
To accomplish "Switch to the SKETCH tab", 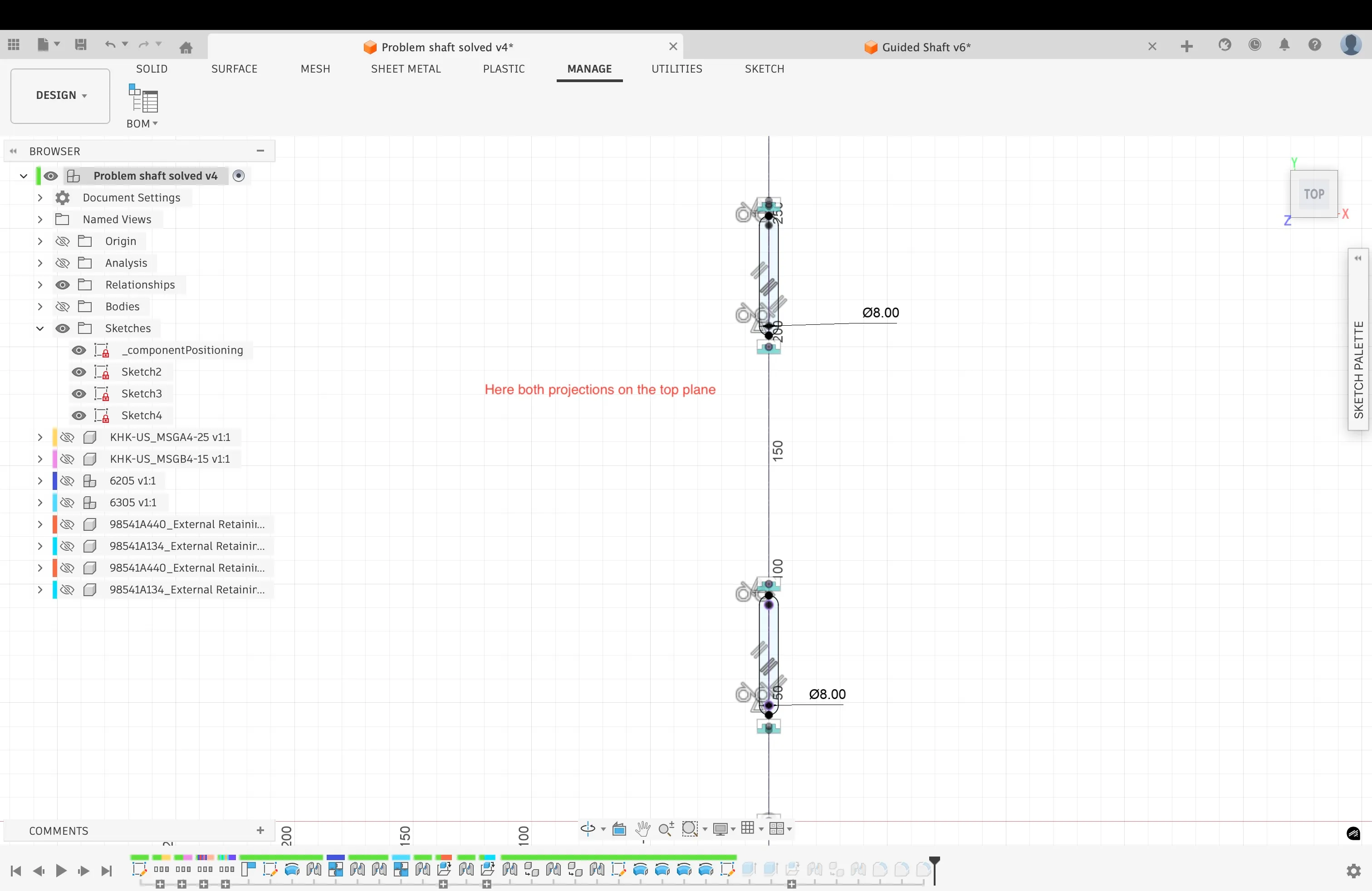I will [764, 69].
